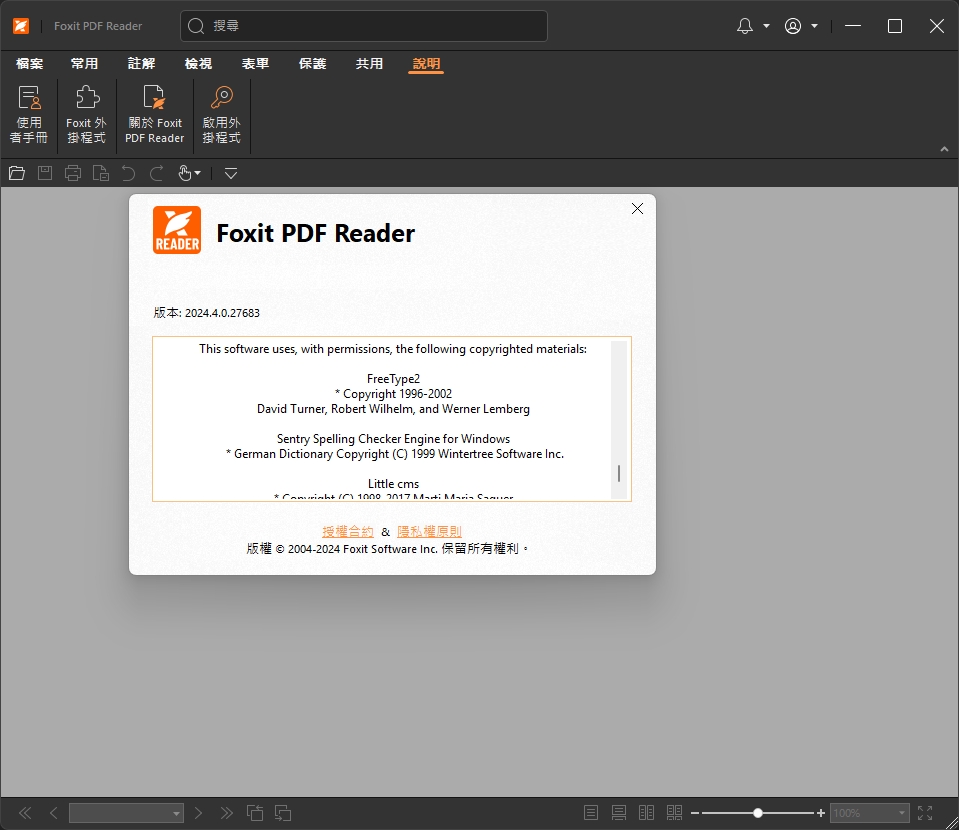Viewport: 959px width, 830px height.
Task: Close the About Foxit PDF Reader dialog
Action: tap(637, 209)
